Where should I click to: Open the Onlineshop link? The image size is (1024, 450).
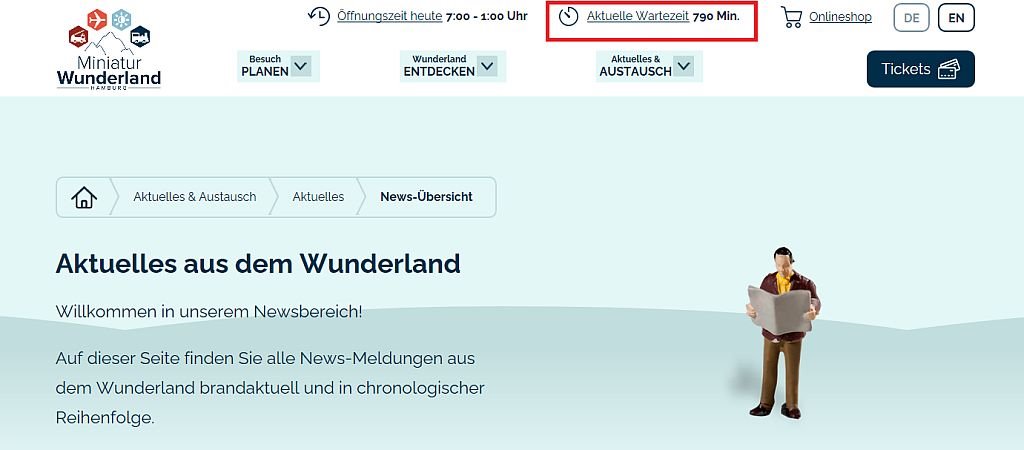[840, 17]
